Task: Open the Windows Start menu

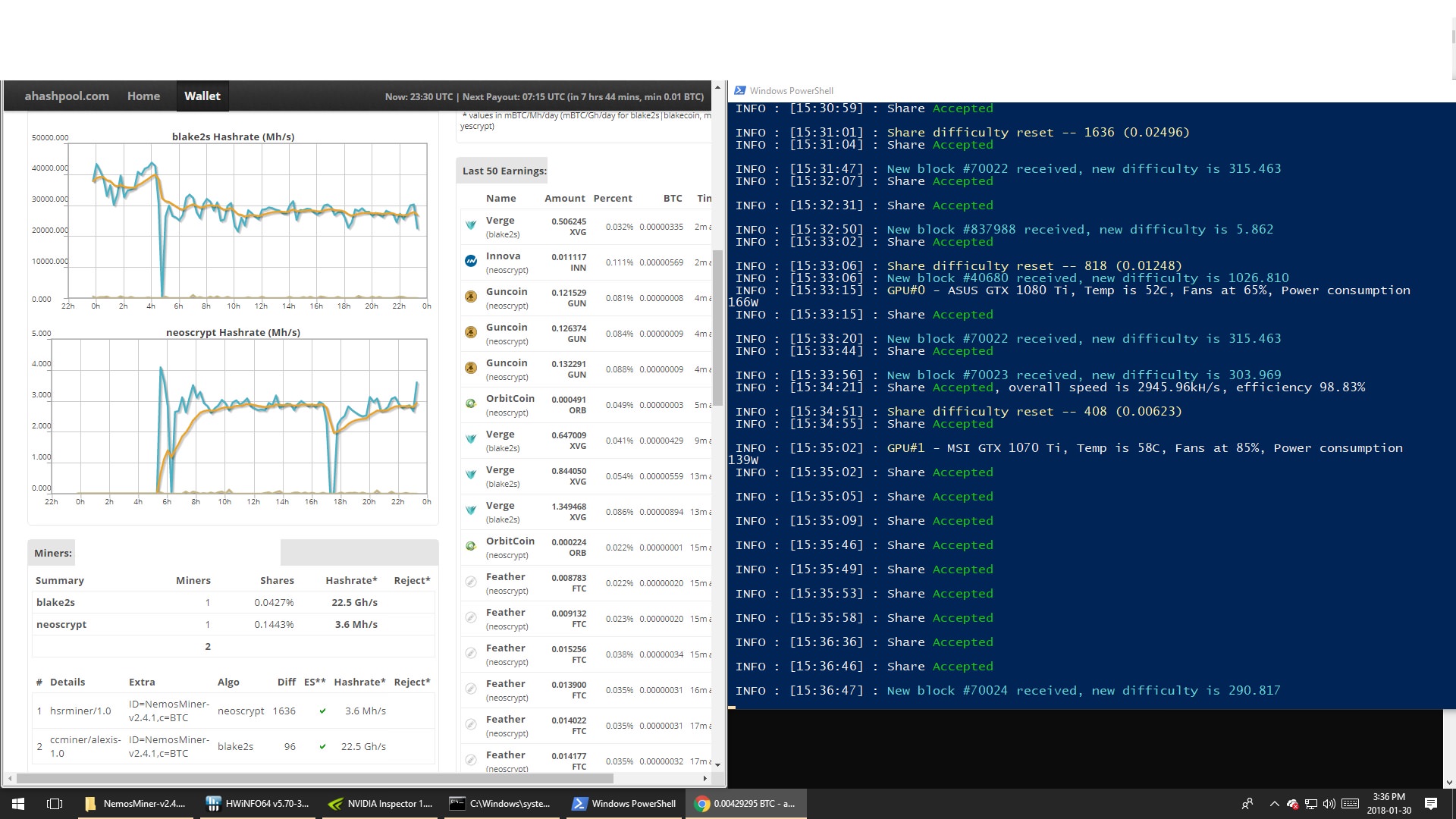Action: (18, 804)
